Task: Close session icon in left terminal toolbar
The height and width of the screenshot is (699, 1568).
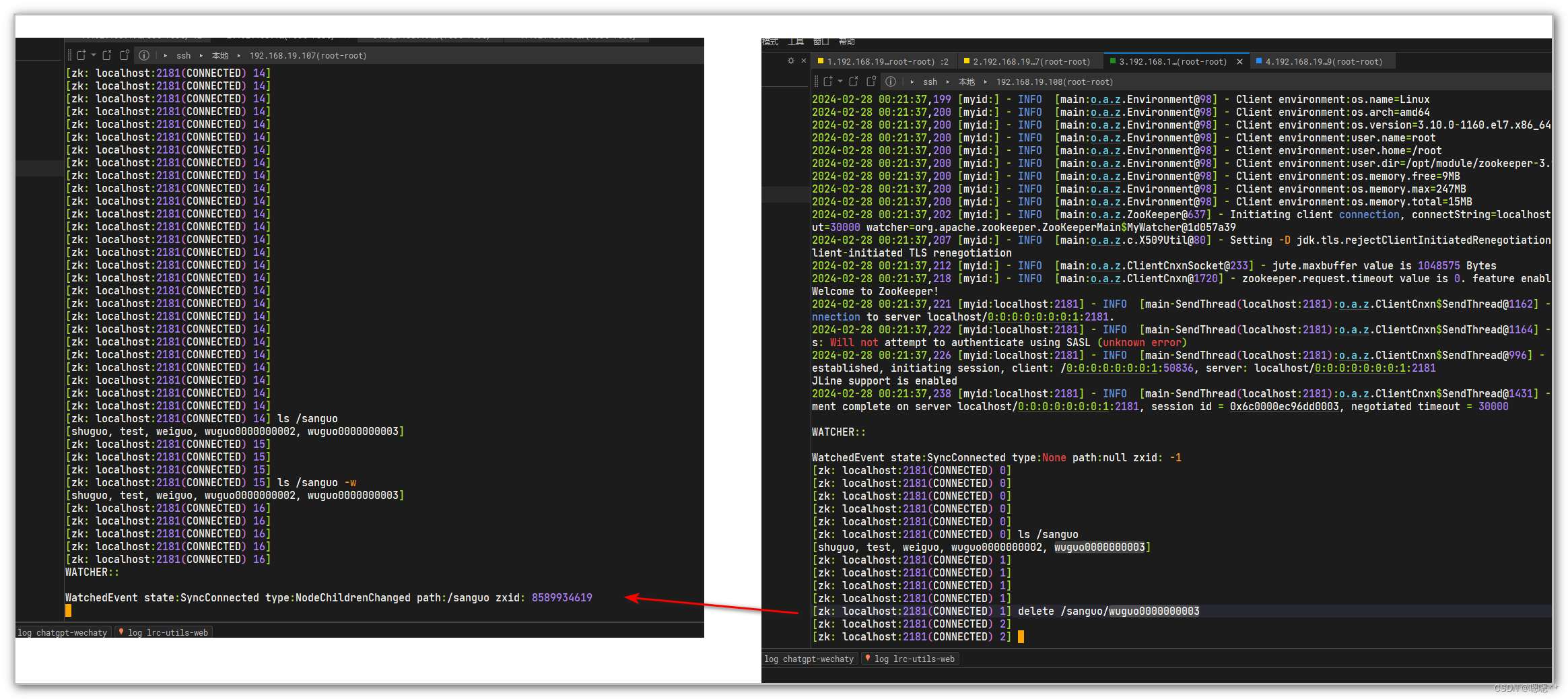Action: [x=107, y=55]
